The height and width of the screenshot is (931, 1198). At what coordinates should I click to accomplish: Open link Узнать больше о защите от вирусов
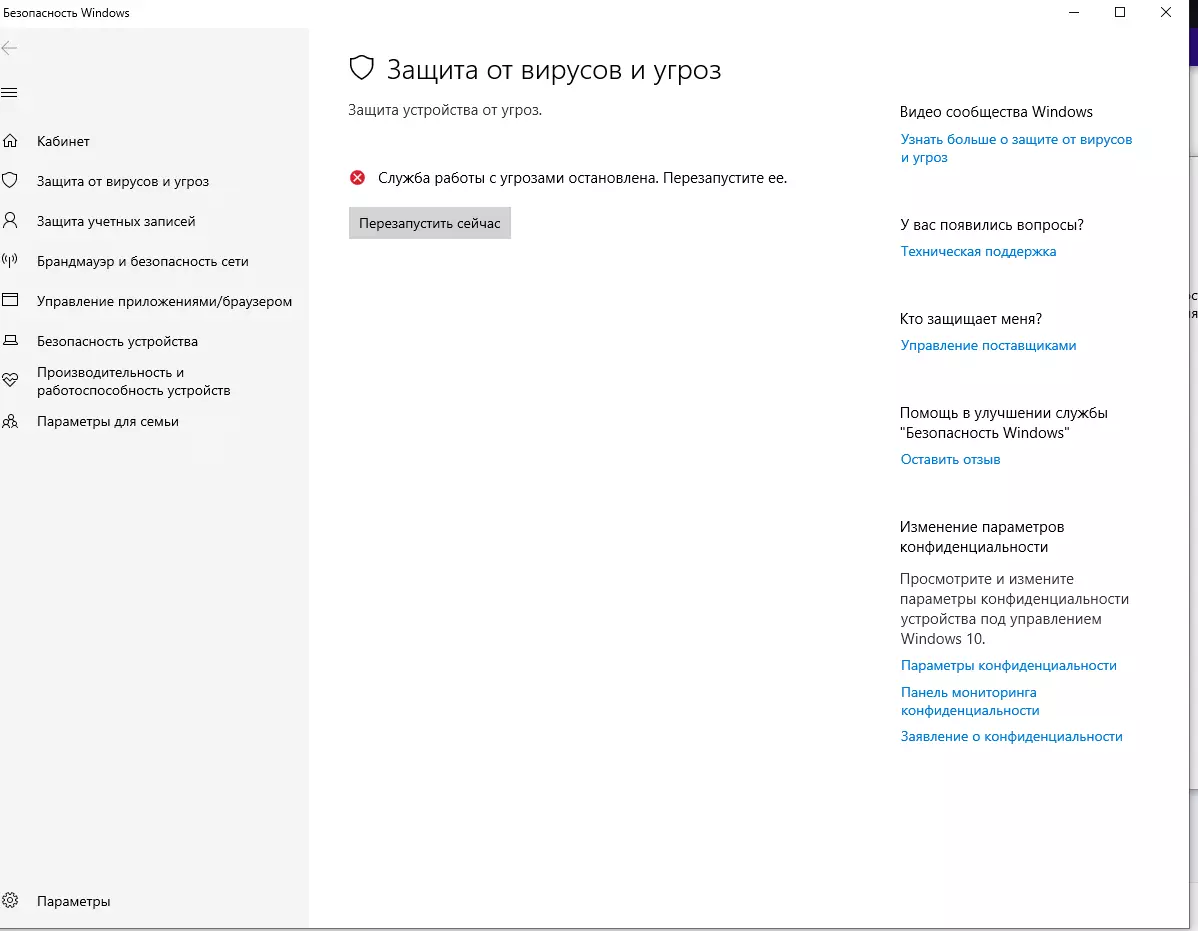coord(1016,148)
